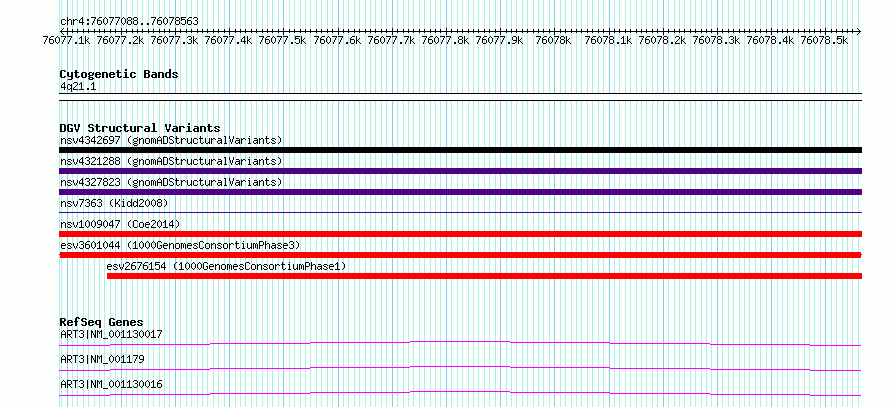This screenshot has height=407, width=890.
Task: Open variant nsv7363 (Kidd2008) label
Action: [114, 203]
